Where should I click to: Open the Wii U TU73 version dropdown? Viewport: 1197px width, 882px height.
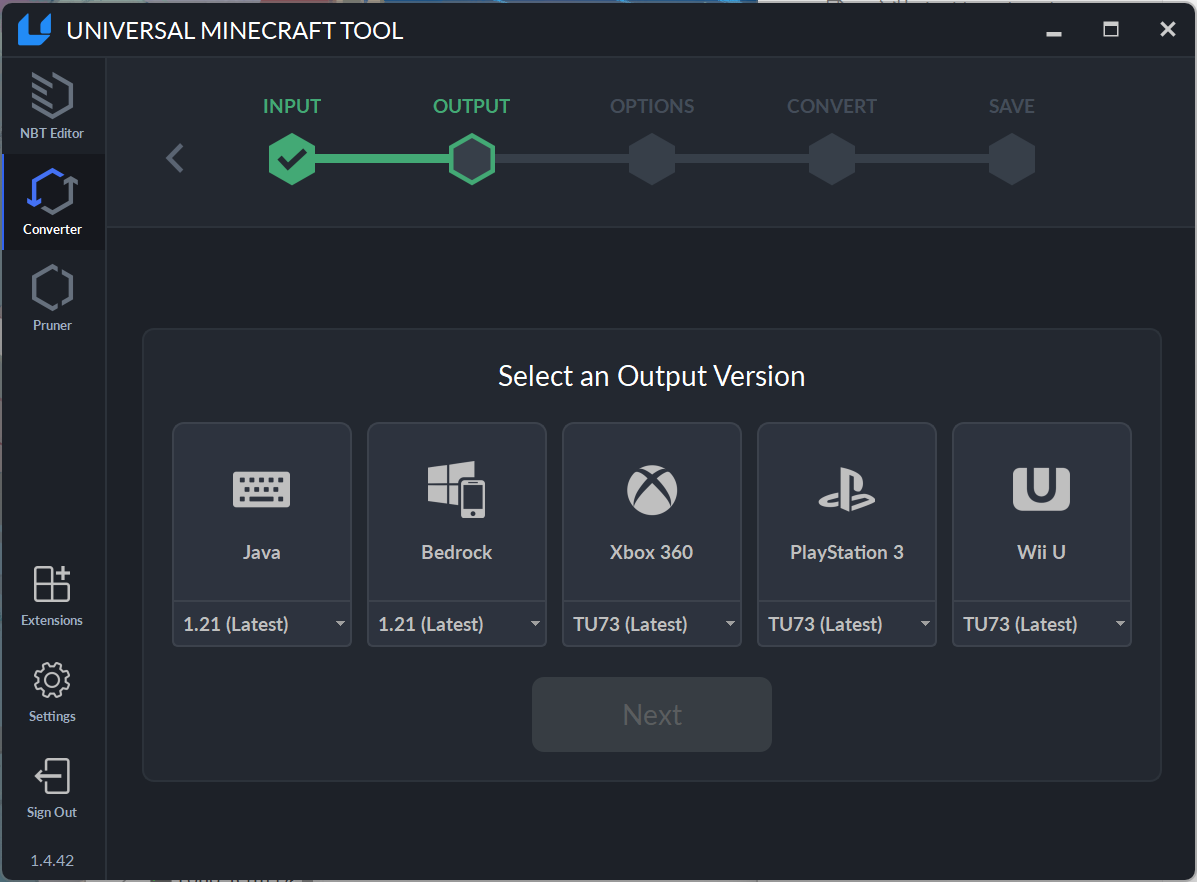pos(1041,624)
